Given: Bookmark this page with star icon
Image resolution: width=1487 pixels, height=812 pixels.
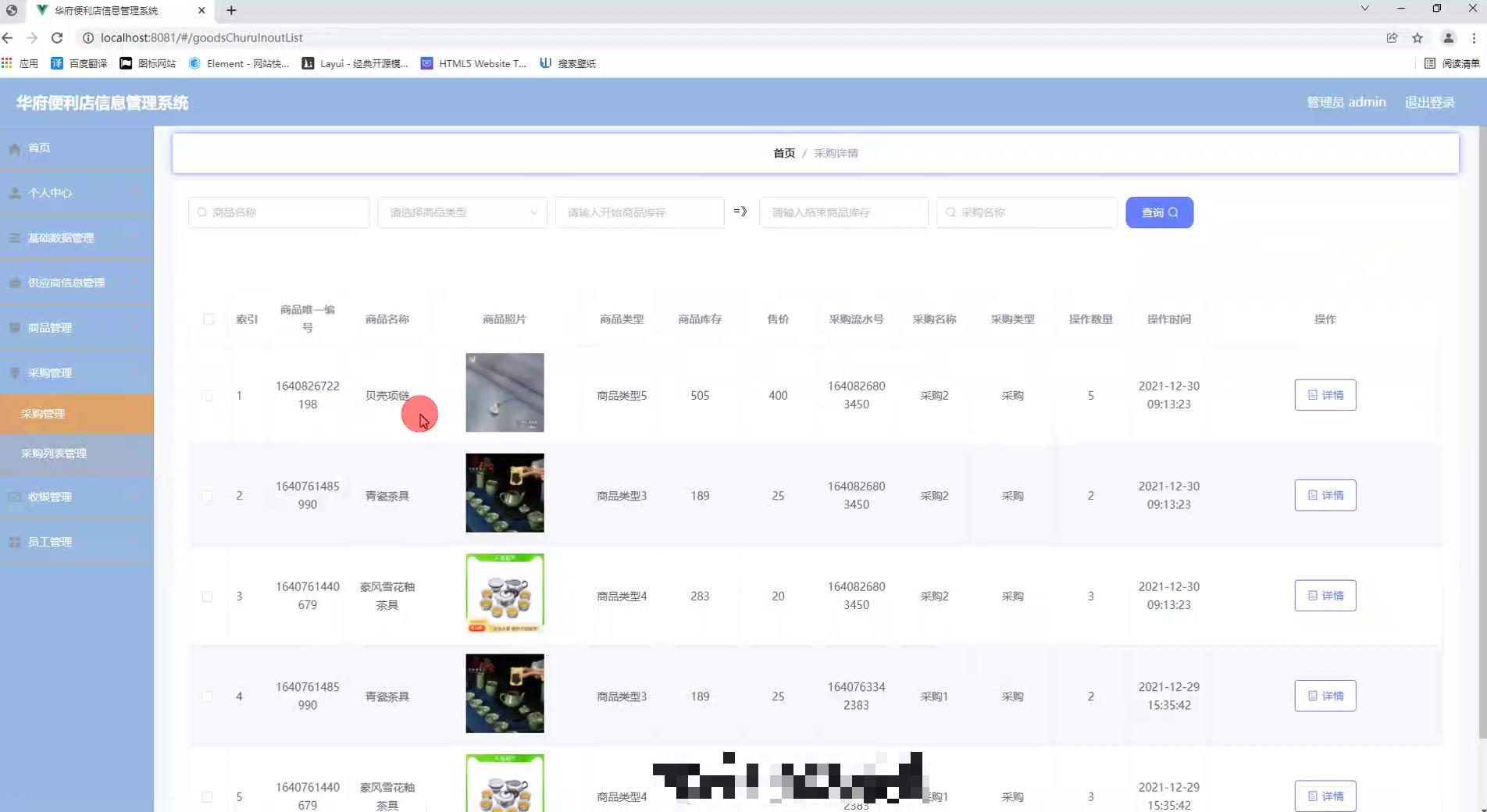Looking at the screenshot, I should (1417, 37).
